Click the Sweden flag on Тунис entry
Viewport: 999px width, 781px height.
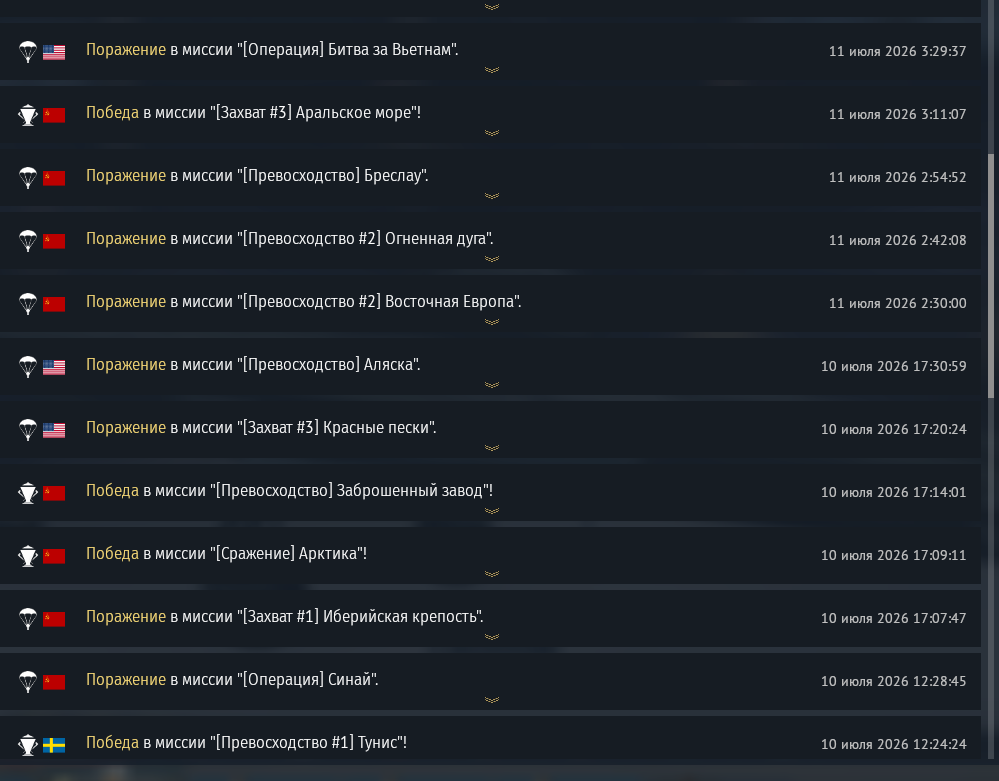pos(54,745)
